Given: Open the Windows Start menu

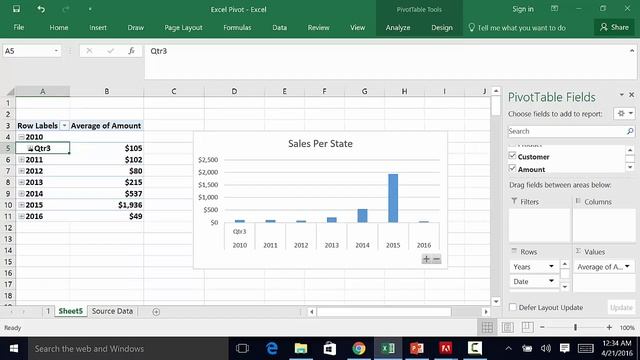Looking at the screenshot, I should [x=14, y=349].
